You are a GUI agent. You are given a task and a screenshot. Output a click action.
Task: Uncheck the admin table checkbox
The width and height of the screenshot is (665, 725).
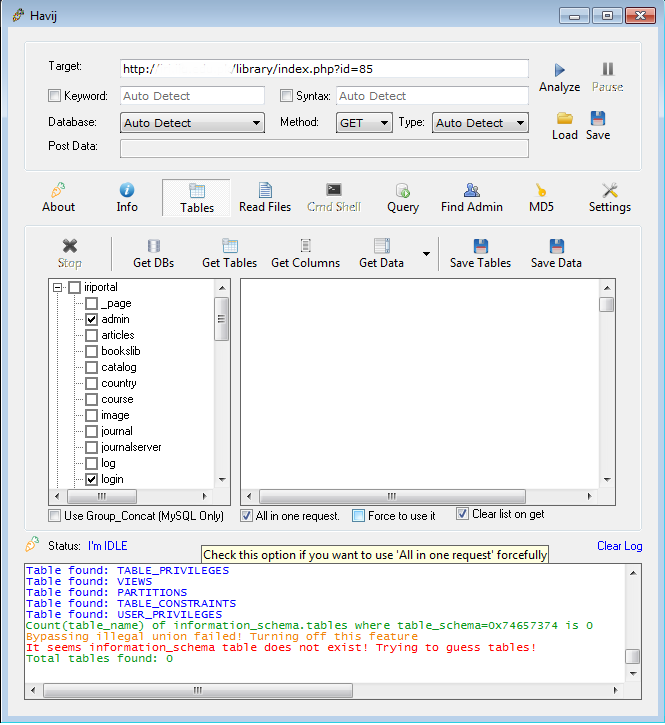coord(92,319)
